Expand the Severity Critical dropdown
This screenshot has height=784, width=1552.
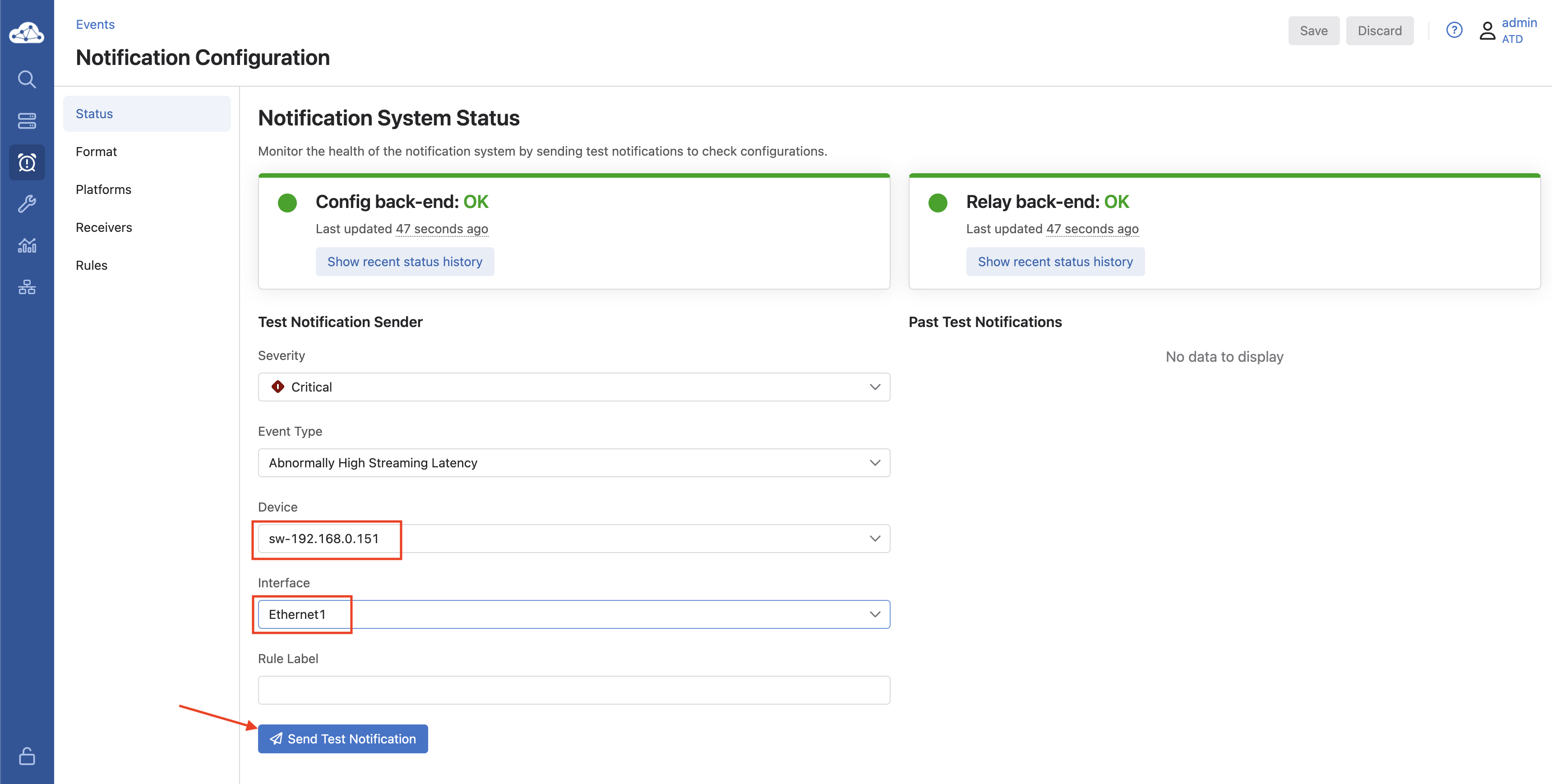point(573,387)
